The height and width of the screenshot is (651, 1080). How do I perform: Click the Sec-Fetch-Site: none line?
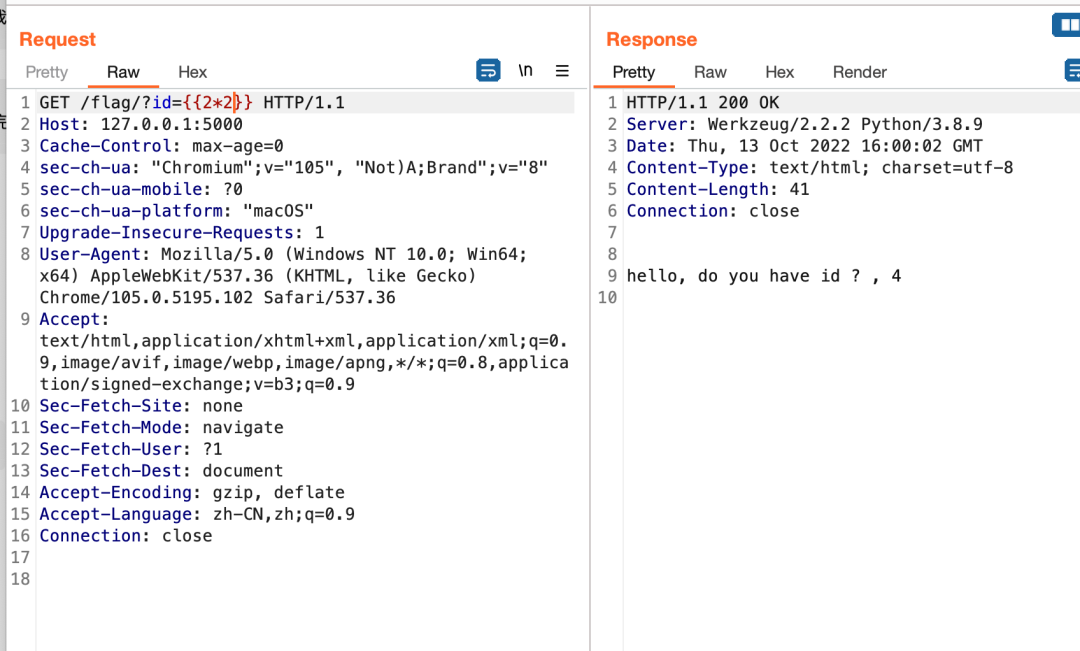(x=141, y=406)
